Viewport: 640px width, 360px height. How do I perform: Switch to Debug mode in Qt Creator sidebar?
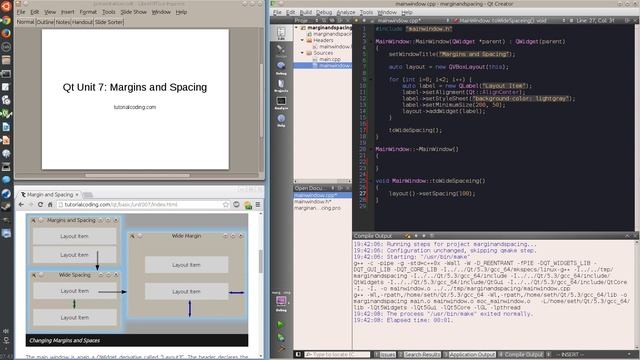281,68
